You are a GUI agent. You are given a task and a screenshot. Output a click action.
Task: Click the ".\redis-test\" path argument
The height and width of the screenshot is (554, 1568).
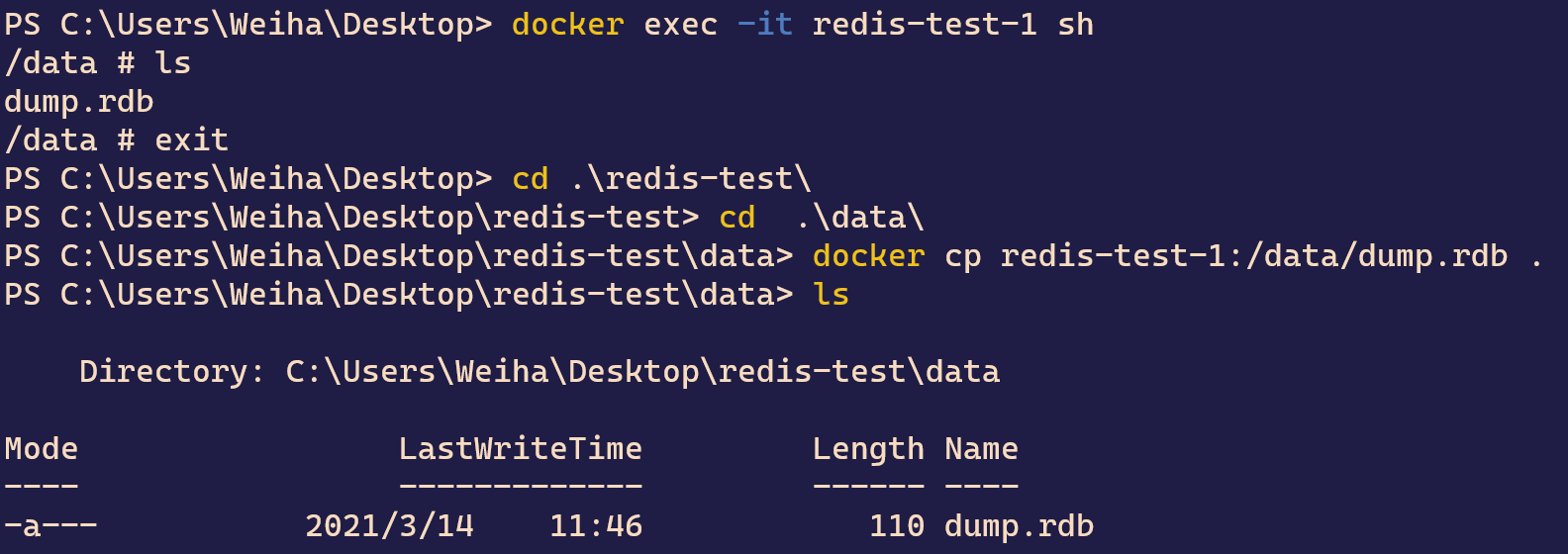tap(690, 179)
